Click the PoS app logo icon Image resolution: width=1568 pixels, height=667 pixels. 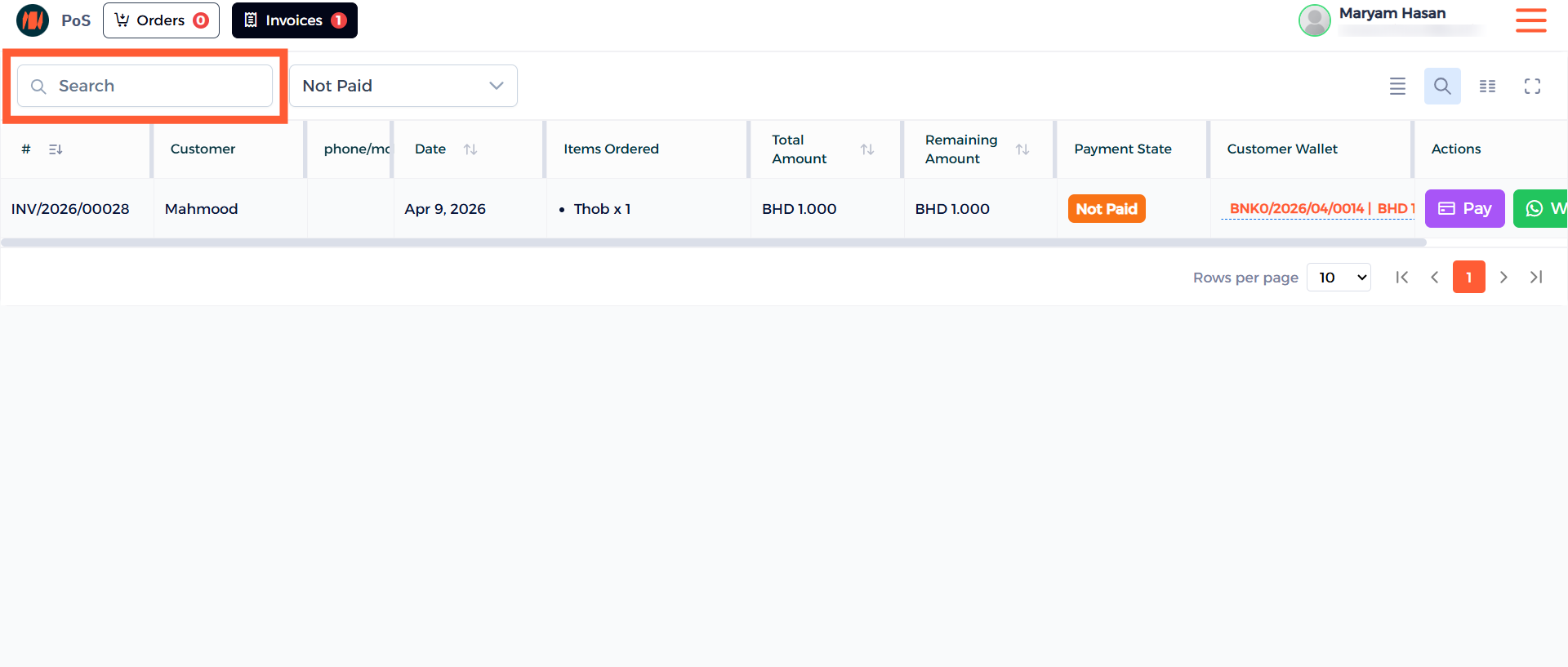click(x=33, y=20)
